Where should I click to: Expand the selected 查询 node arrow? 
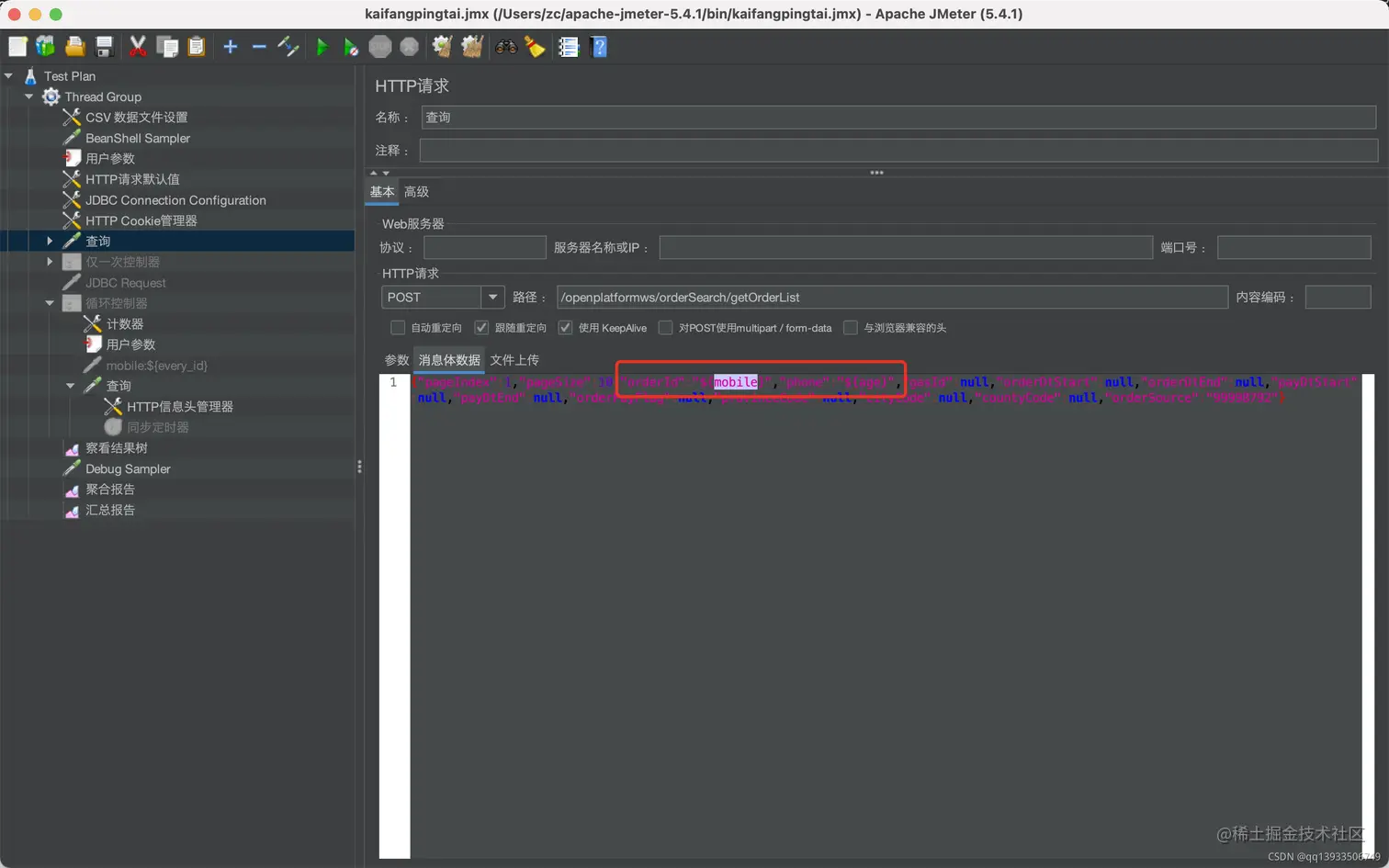tap(50, 241)
